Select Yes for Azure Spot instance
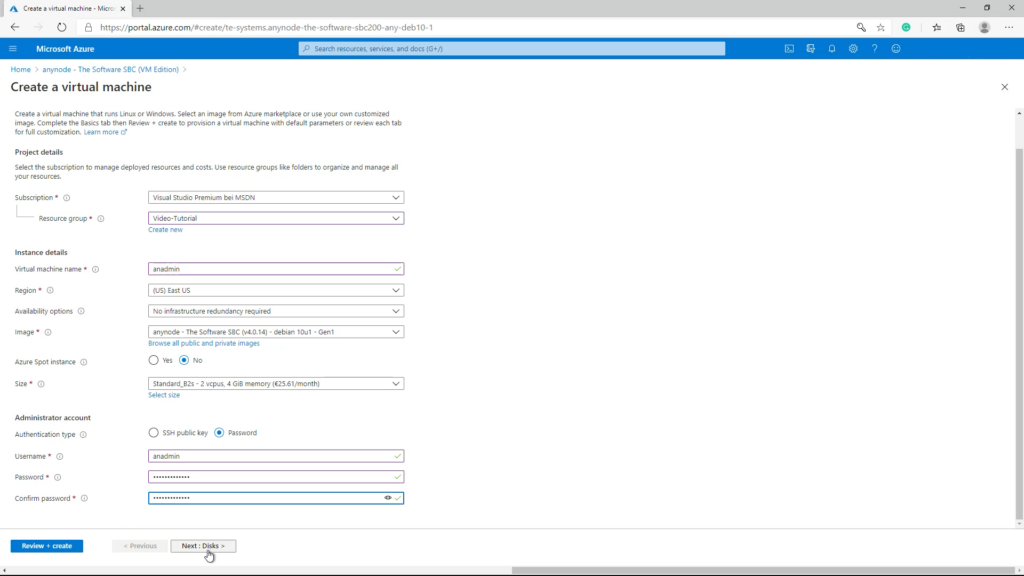 153,360
